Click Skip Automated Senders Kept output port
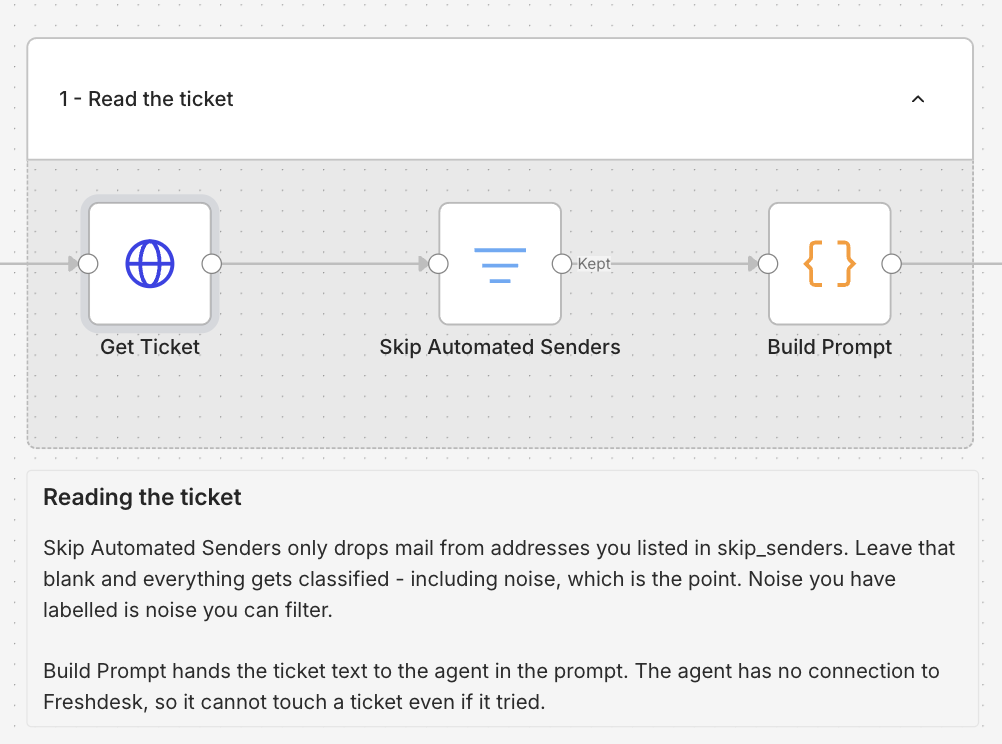 pyautogui.click(x=562, y=263)
